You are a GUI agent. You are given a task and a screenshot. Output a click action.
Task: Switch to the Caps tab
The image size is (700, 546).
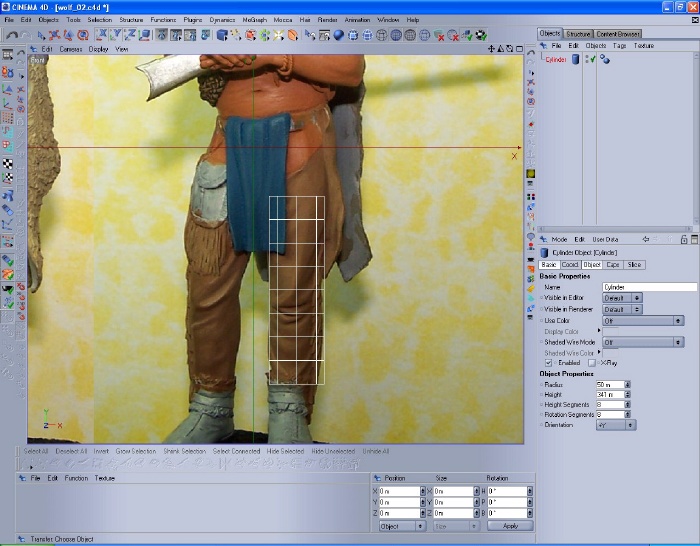(612, 265)
